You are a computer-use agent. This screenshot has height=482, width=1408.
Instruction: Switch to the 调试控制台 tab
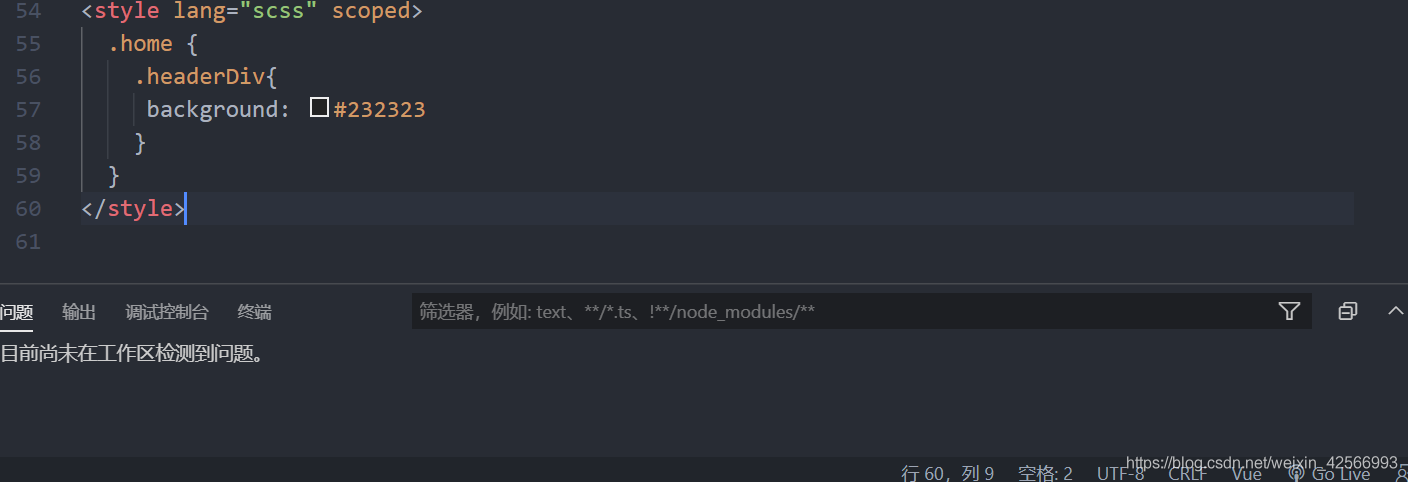pos(167,312)
